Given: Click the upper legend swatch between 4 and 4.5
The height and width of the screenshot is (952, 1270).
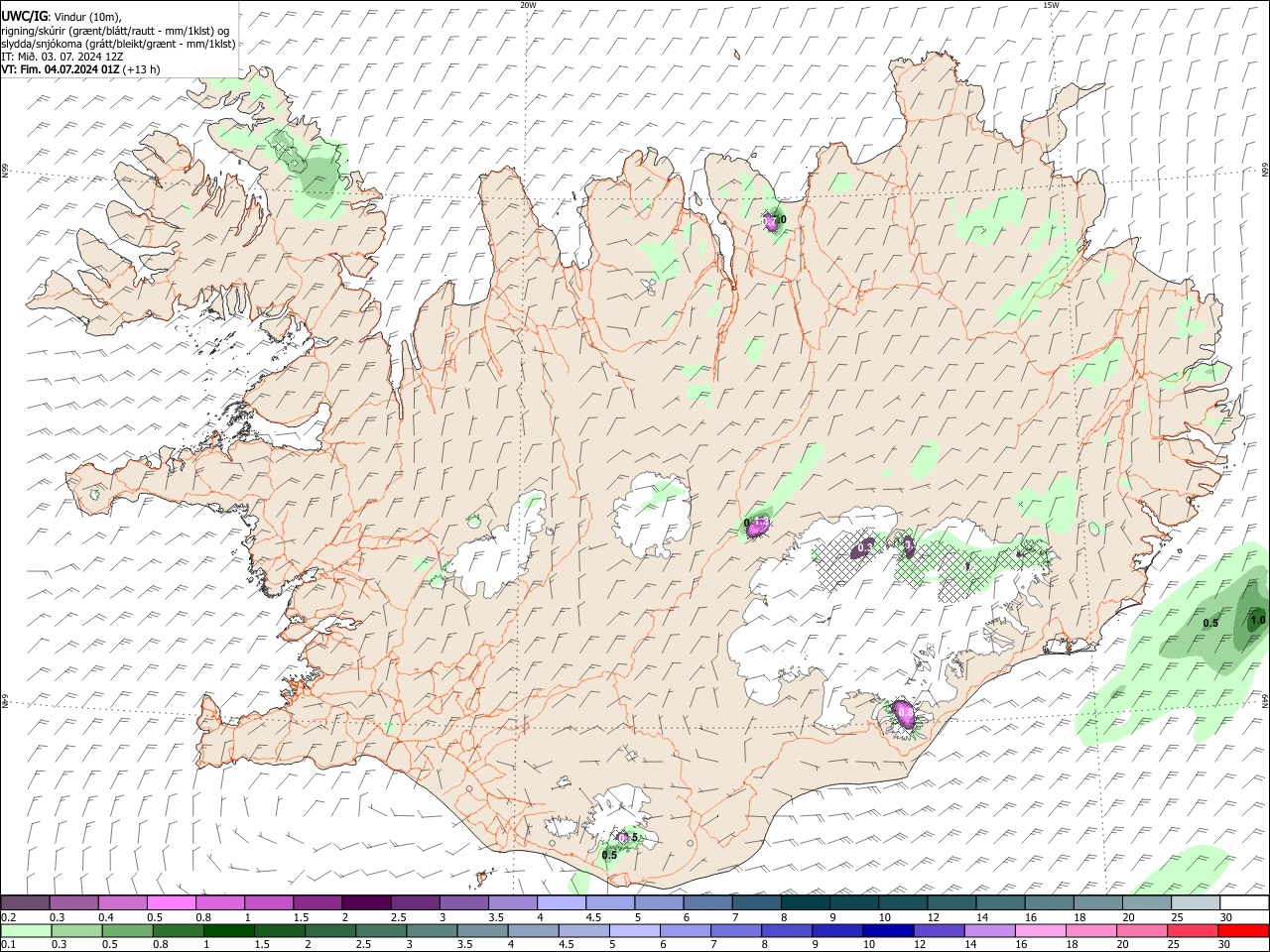Looking at the screenshot, I should point(562,903).
